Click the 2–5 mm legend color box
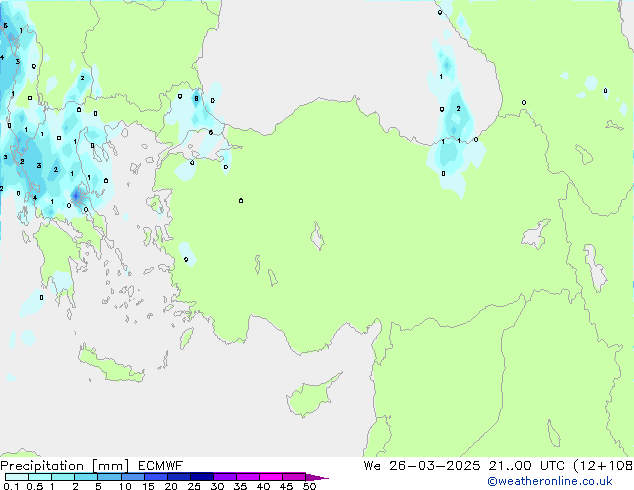634x490 pixels. 86,477
